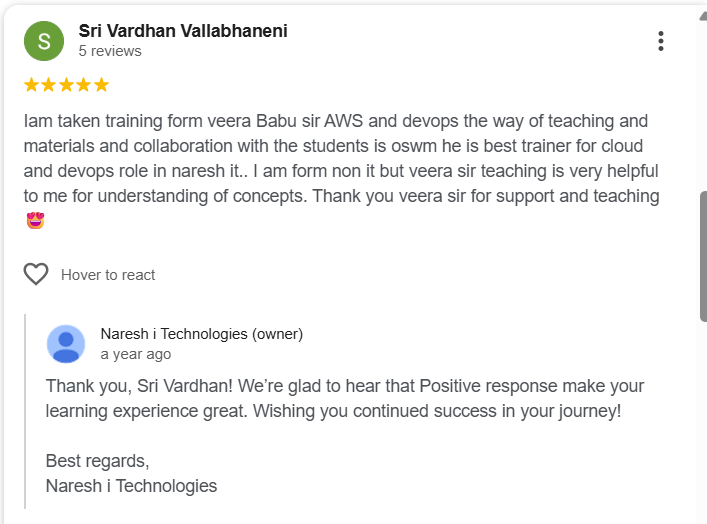Click the "Naresh i Technologies" reply signature

coord(131,486)
